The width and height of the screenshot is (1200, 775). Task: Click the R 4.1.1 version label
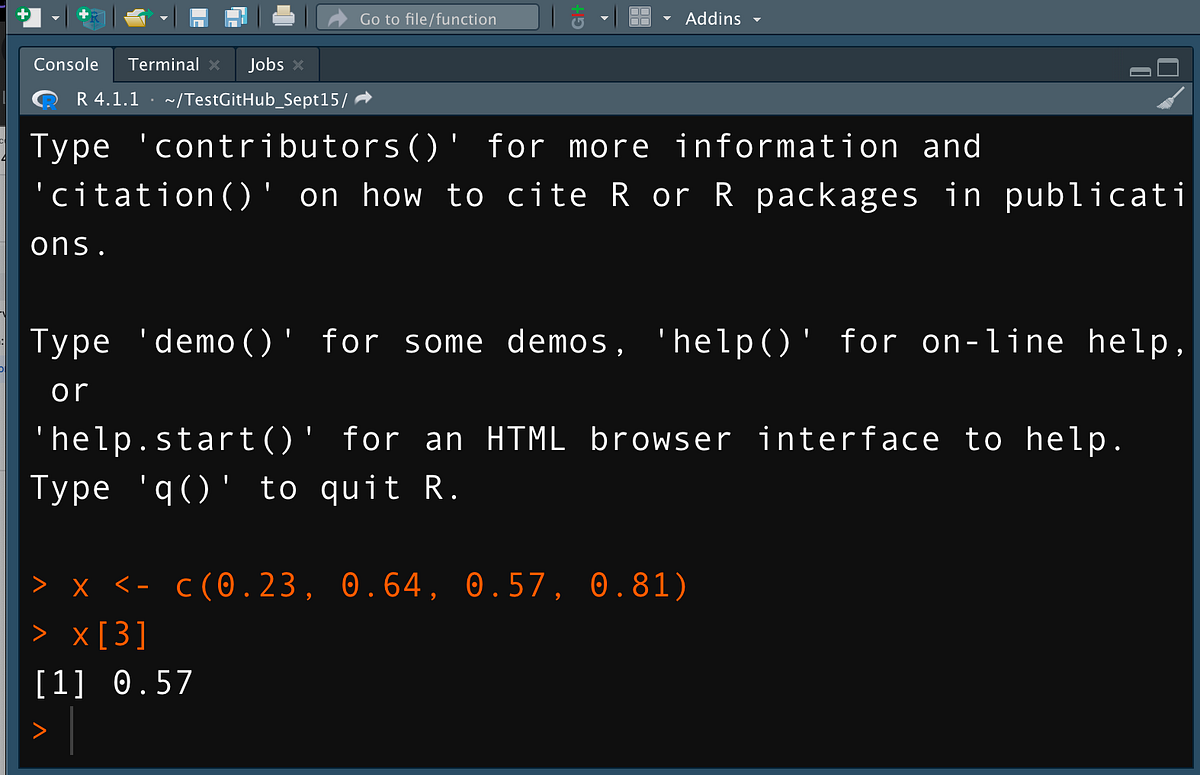(x=107, y=98)
